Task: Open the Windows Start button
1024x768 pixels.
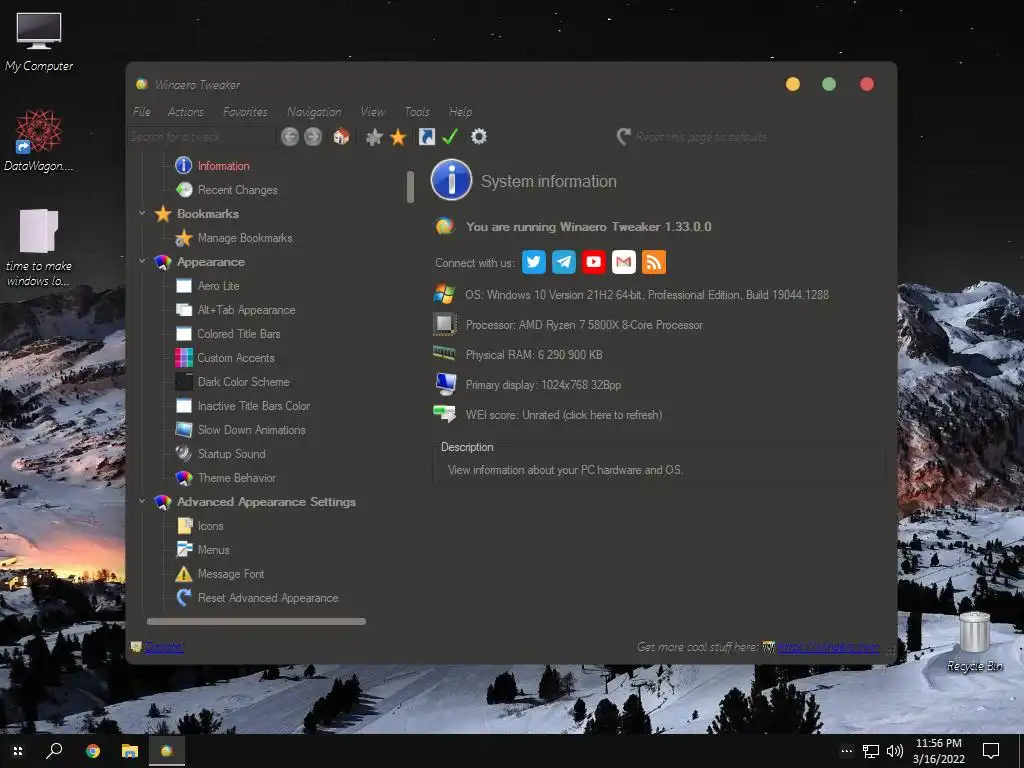Action: [x=18, y=751]
